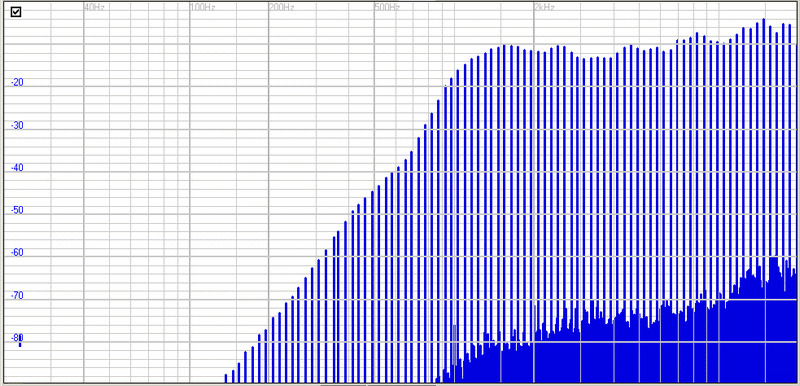
Task: Click the 40Hz frequency label
Action: pos(94,8)
